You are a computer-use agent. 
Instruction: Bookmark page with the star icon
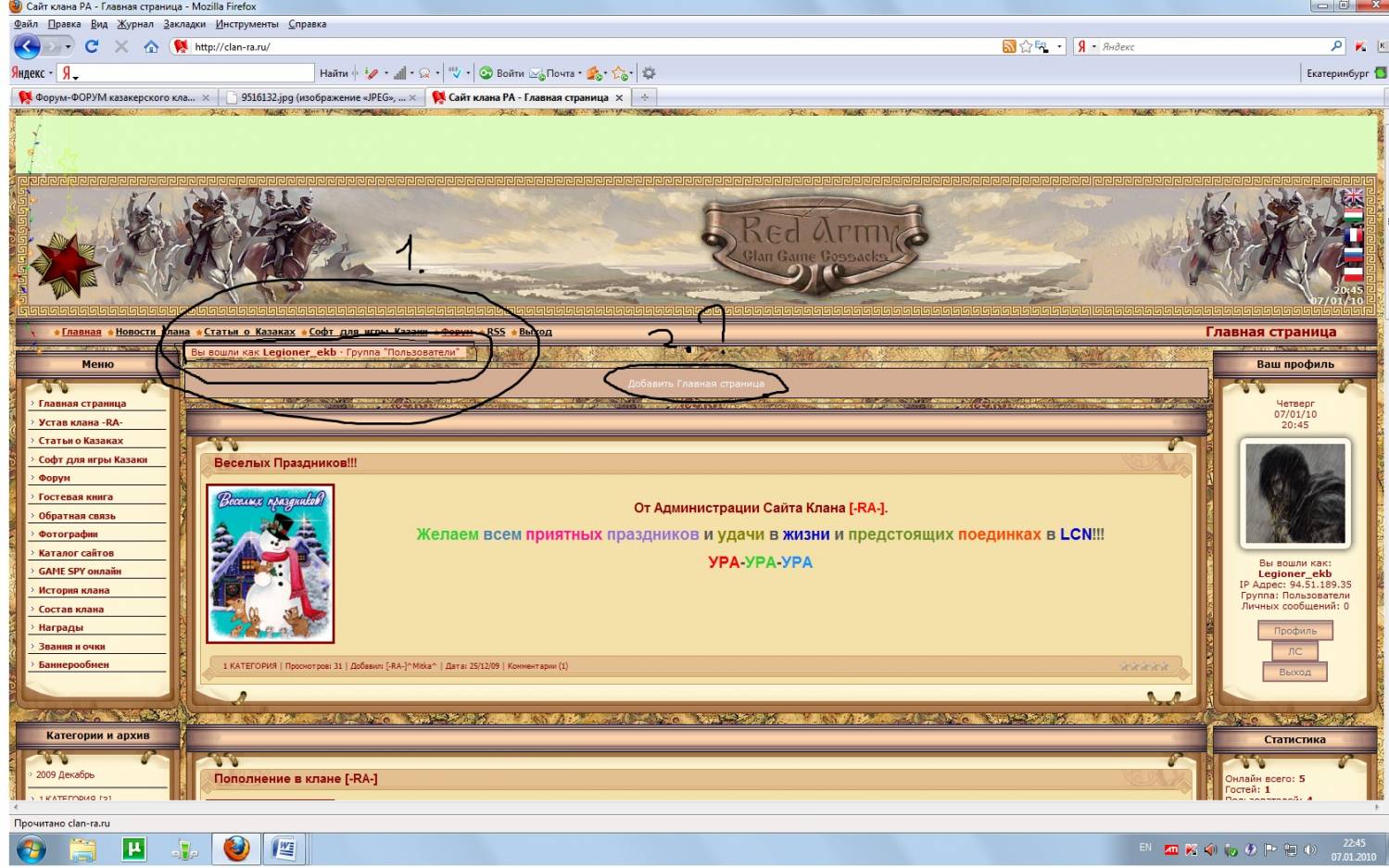pos(1026,46)
